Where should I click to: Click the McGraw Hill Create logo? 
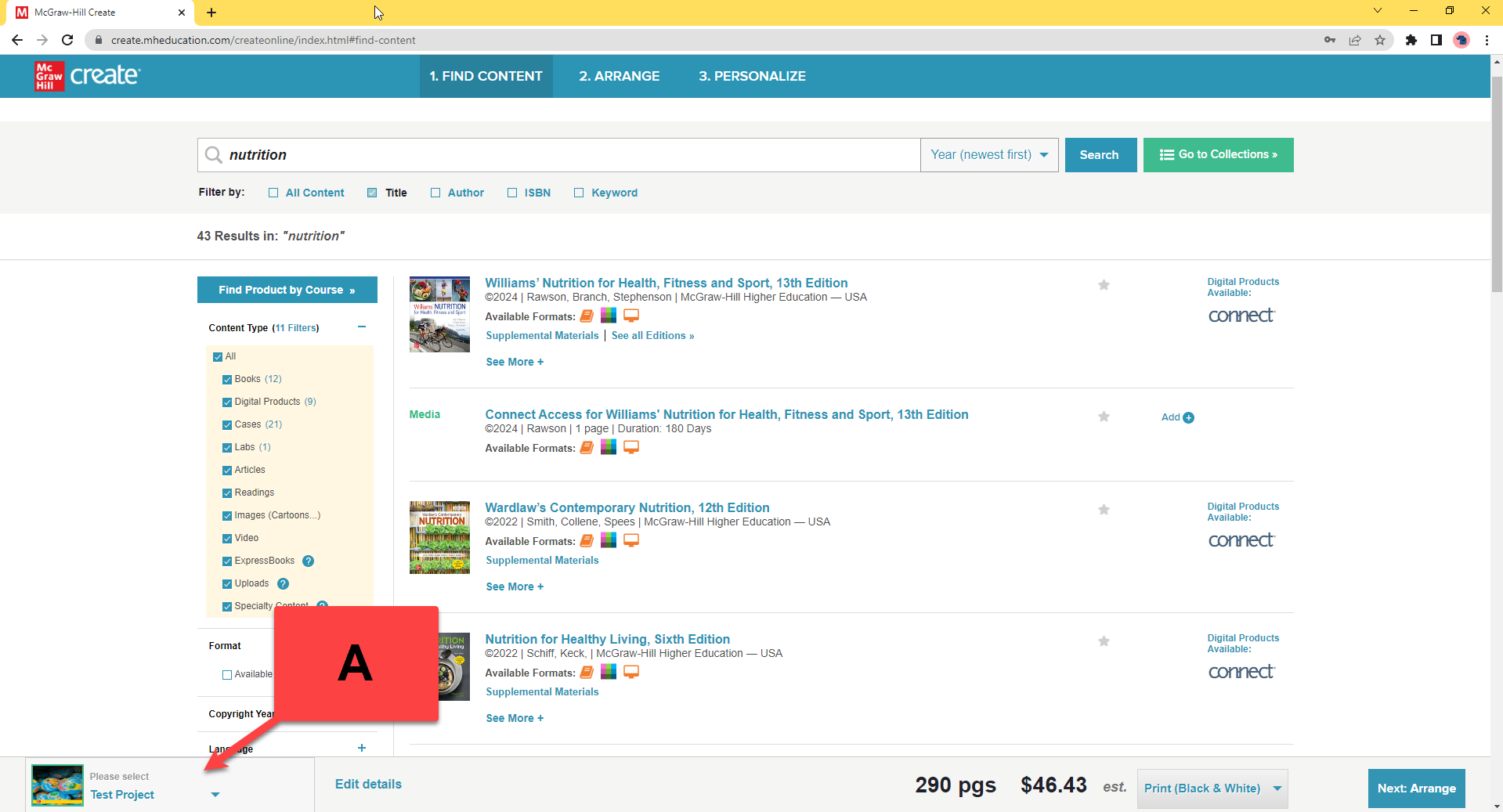tap(87, 76)
